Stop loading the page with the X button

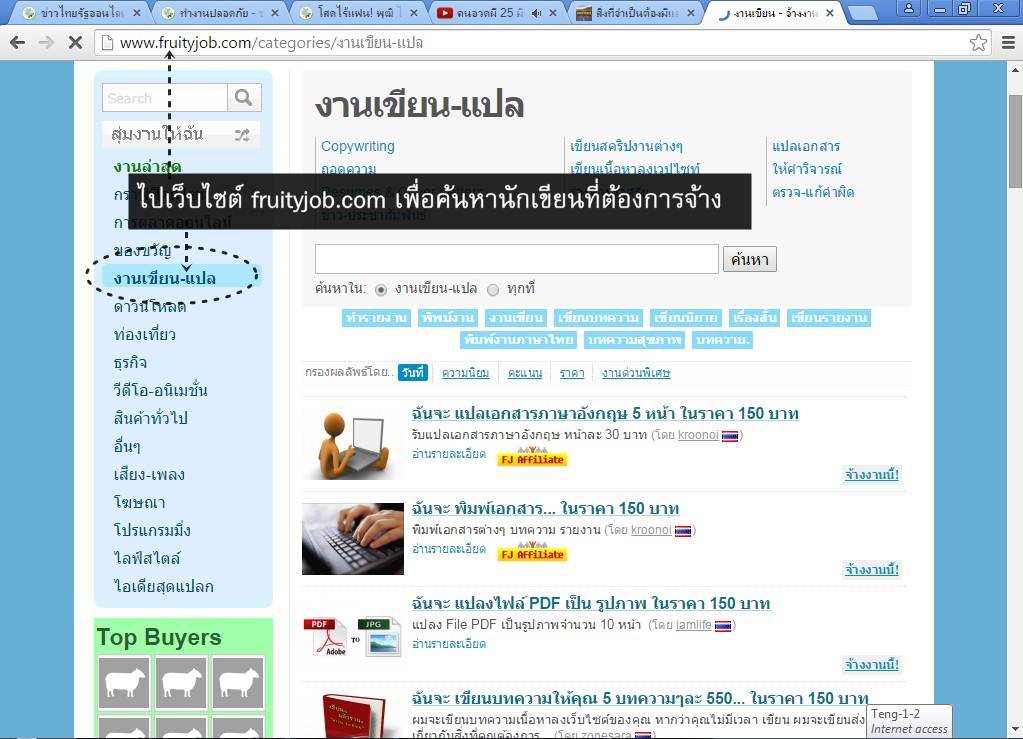coord(75,43)
